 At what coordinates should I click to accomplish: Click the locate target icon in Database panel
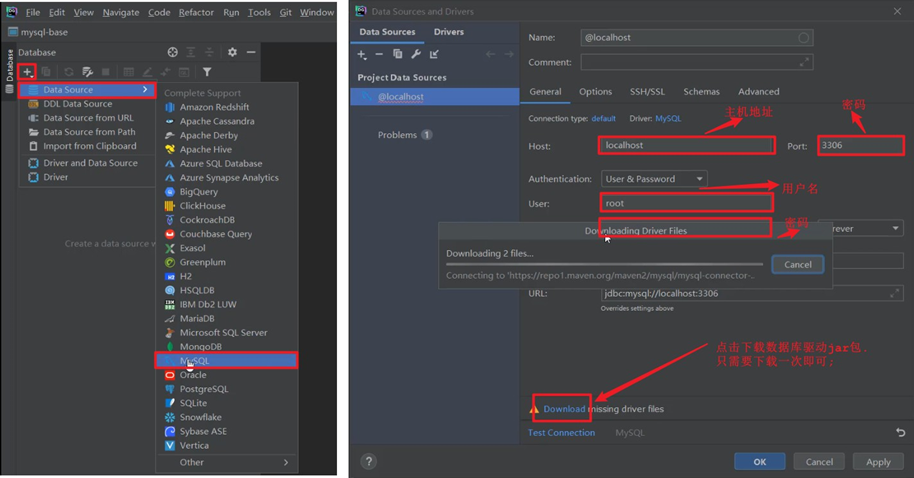173,52
